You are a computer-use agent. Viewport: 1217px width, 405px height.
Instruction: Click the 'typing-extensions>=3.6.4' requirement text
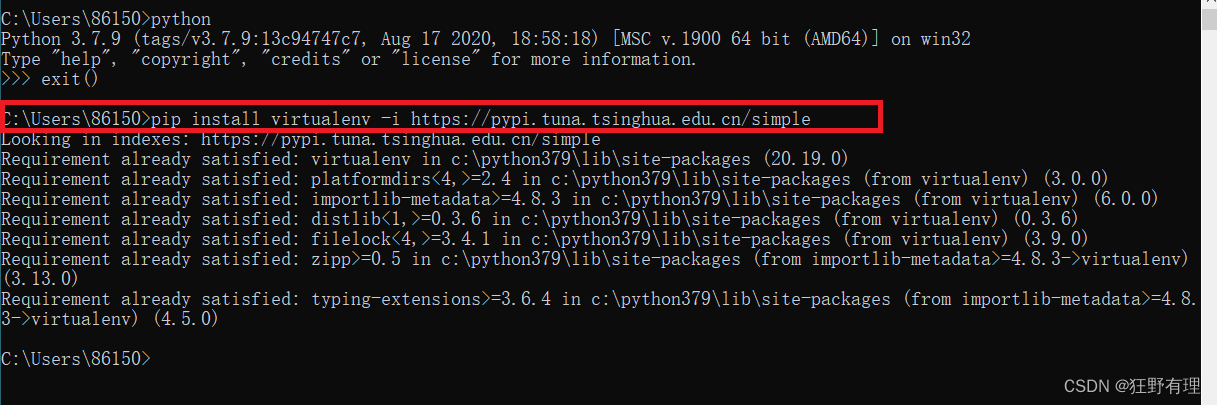[x=432, y=299]
